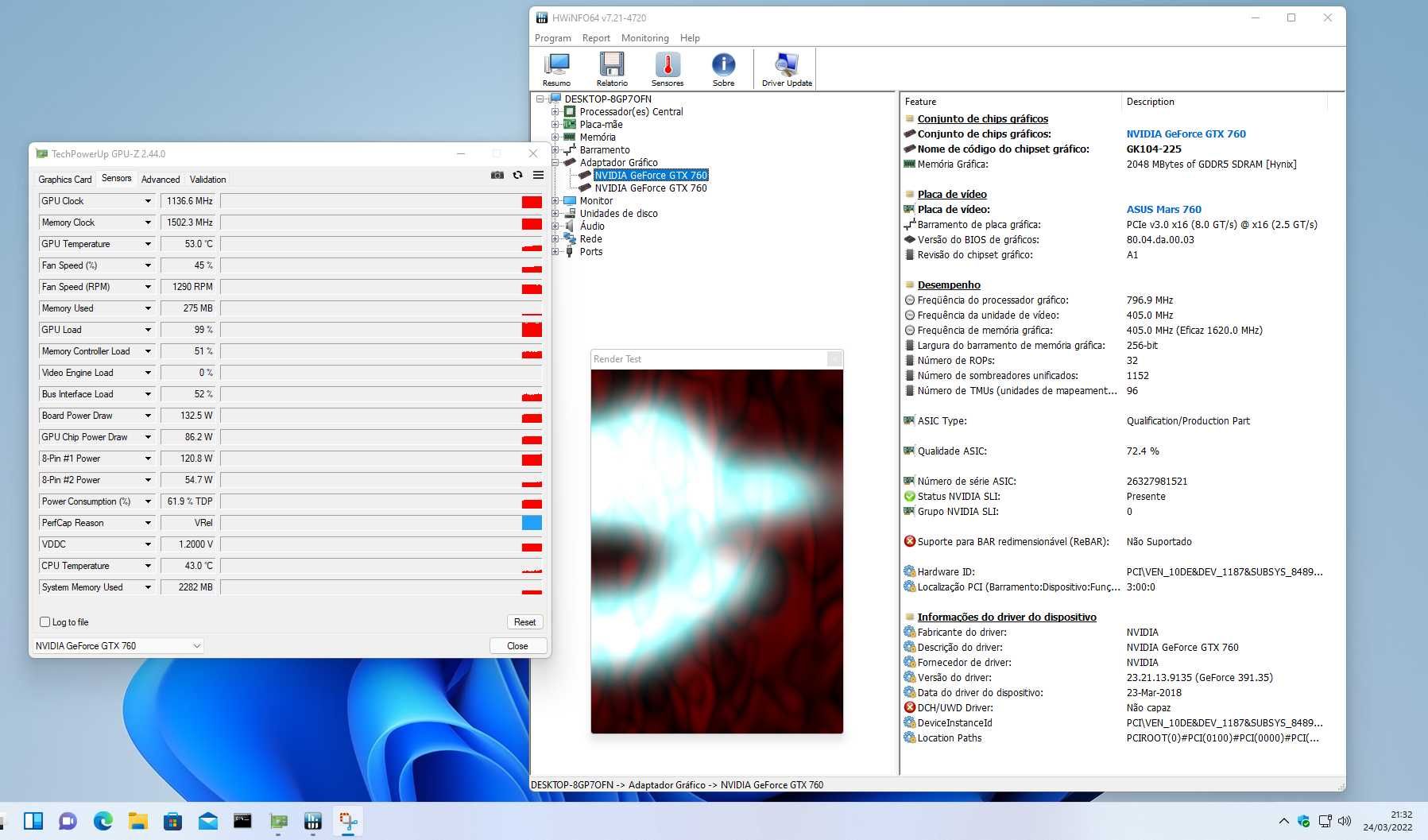Image resolution: width=1428 pixels, height=840 pixels.
Task: Select the Ports tree node
Action: tap(590, 252)
